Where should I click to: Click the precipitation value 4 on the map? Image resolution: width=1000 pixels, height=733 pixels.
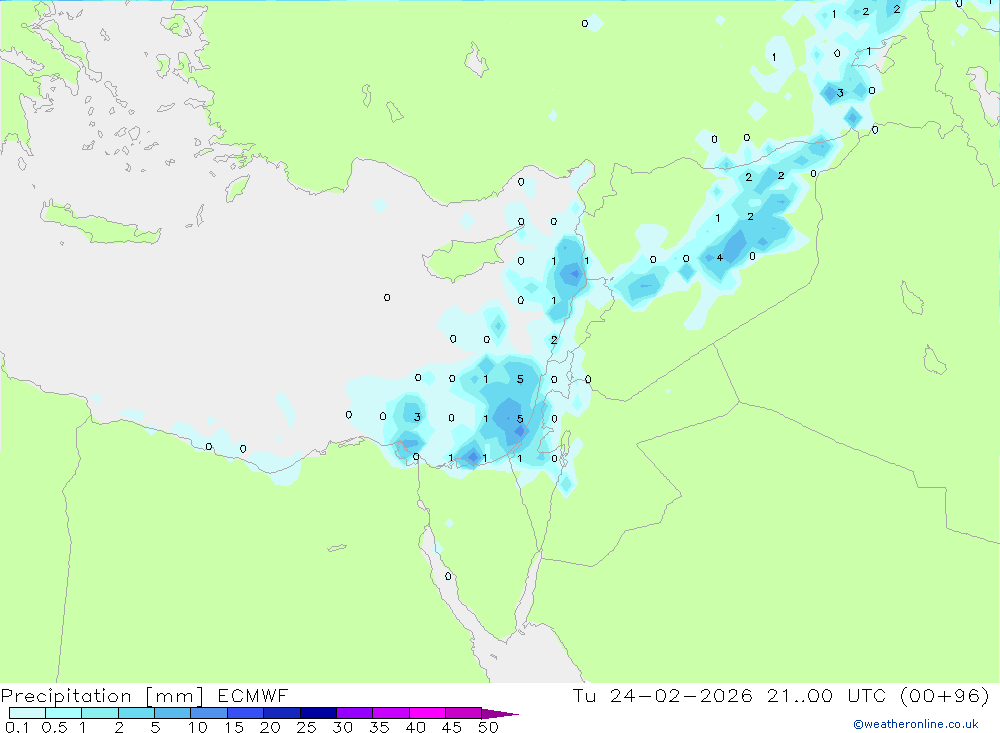tap(719, 258)
